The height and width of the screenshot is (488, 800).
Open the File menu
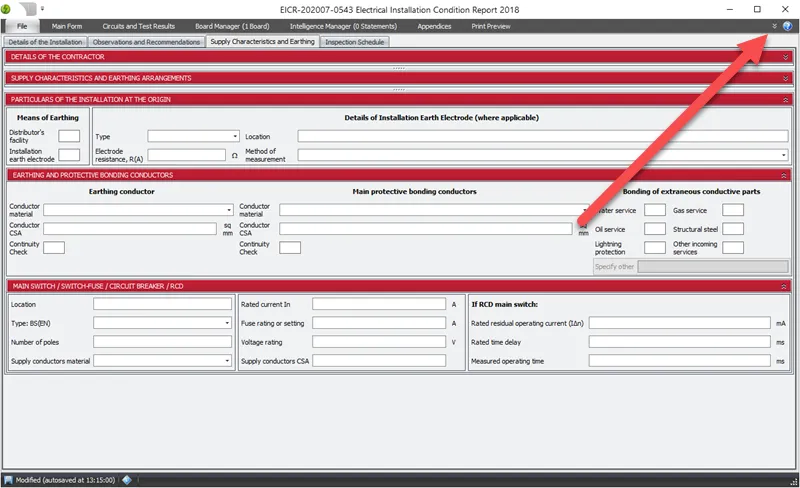click(x=20, y=26)
